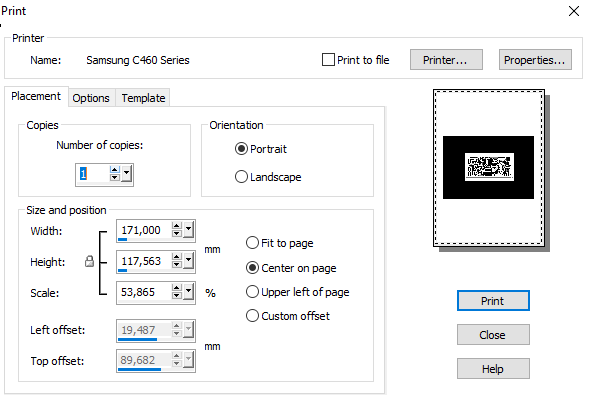Open the Scale value dropdown arrow

coord(188,291)
